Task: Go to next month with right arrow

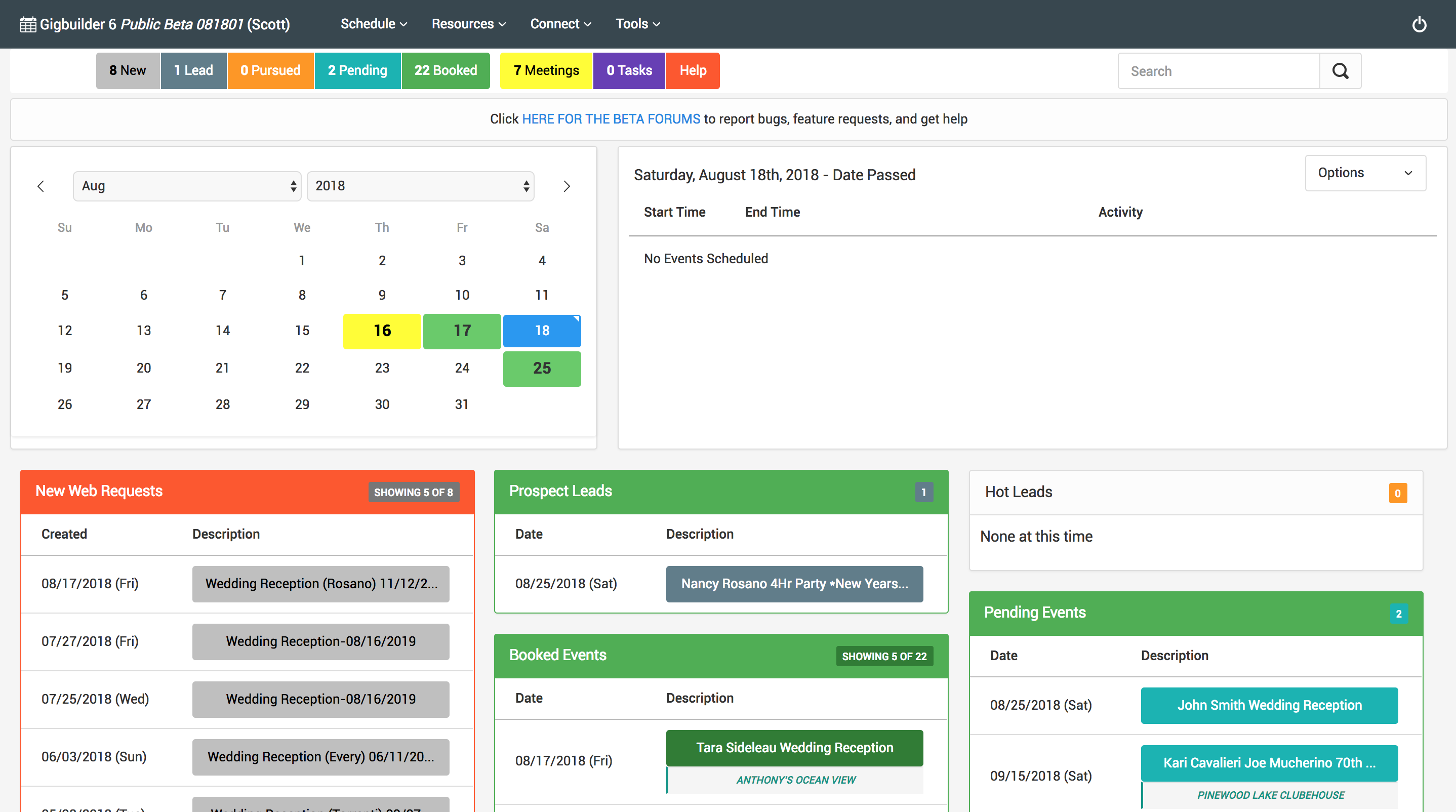Action: [567, 186]
